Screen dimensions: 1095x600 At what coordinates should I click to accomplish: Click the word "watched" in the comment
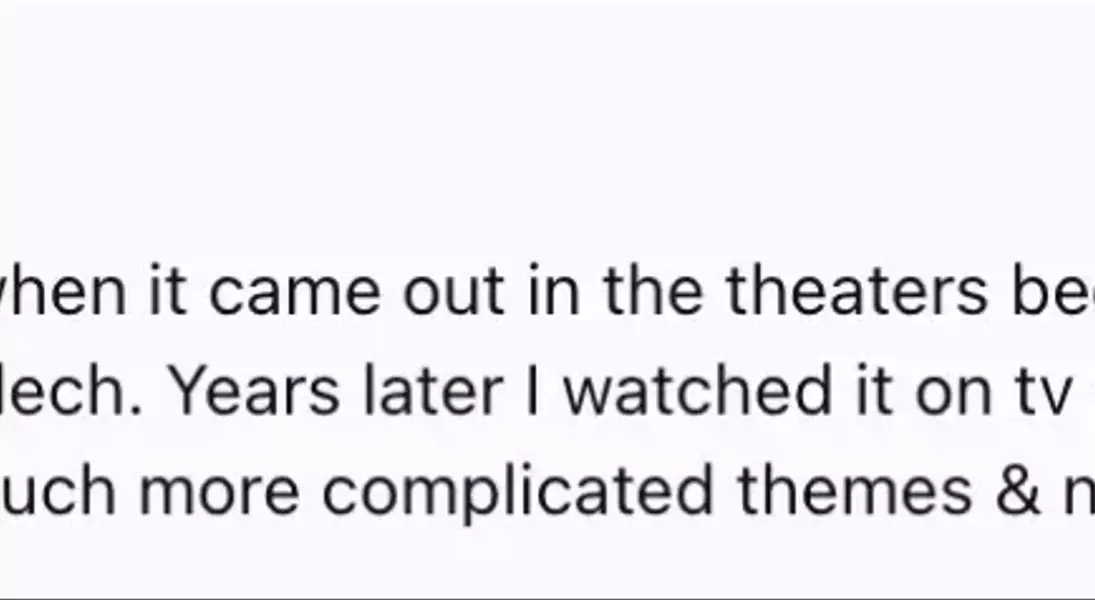click(x=697, y=392)
